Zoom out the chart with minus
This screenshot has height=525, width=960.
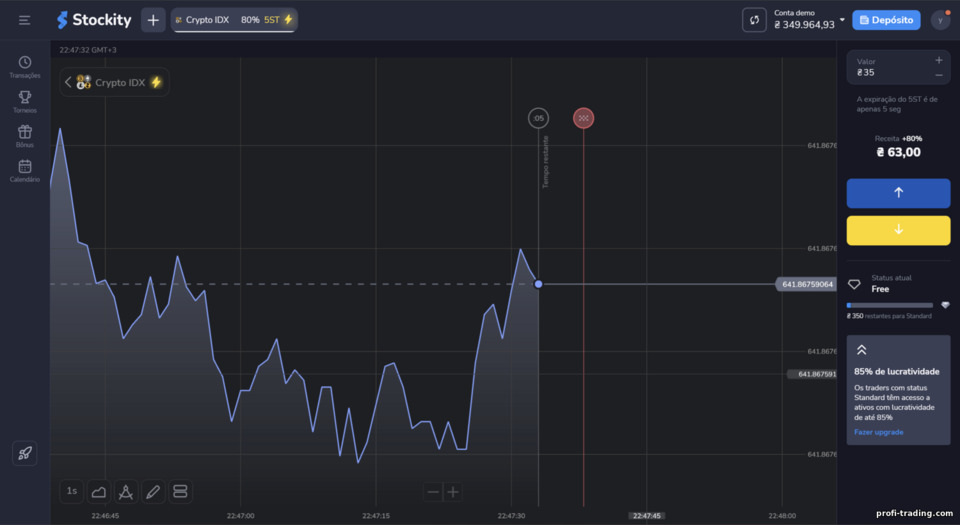point(433,492)
